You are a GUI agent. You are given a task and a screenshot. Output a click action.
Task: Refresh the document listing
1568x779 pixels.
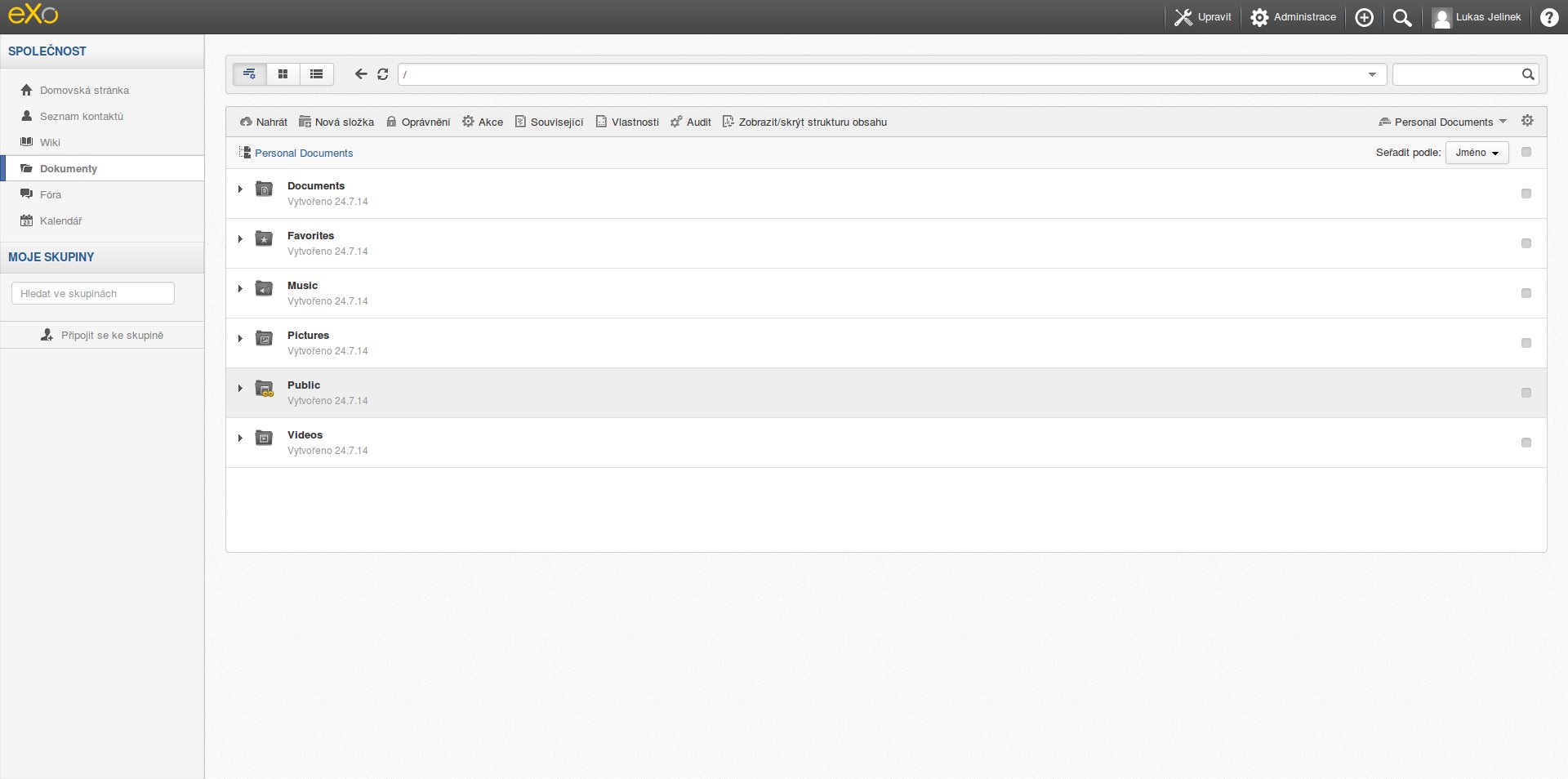tap(382, 74)
